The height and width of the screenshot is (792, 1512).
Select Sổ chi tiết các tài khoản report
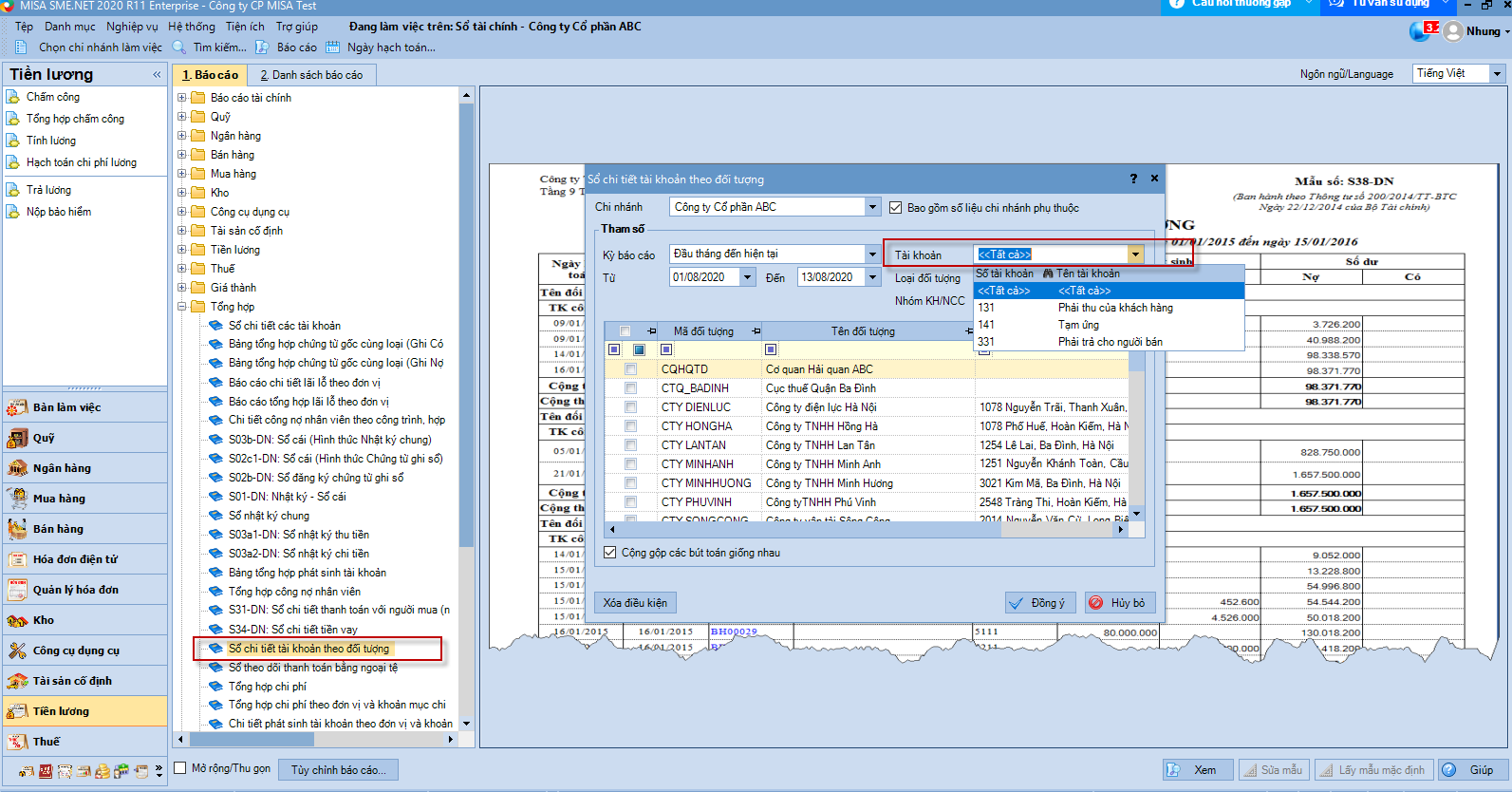(x=285, y=326)
